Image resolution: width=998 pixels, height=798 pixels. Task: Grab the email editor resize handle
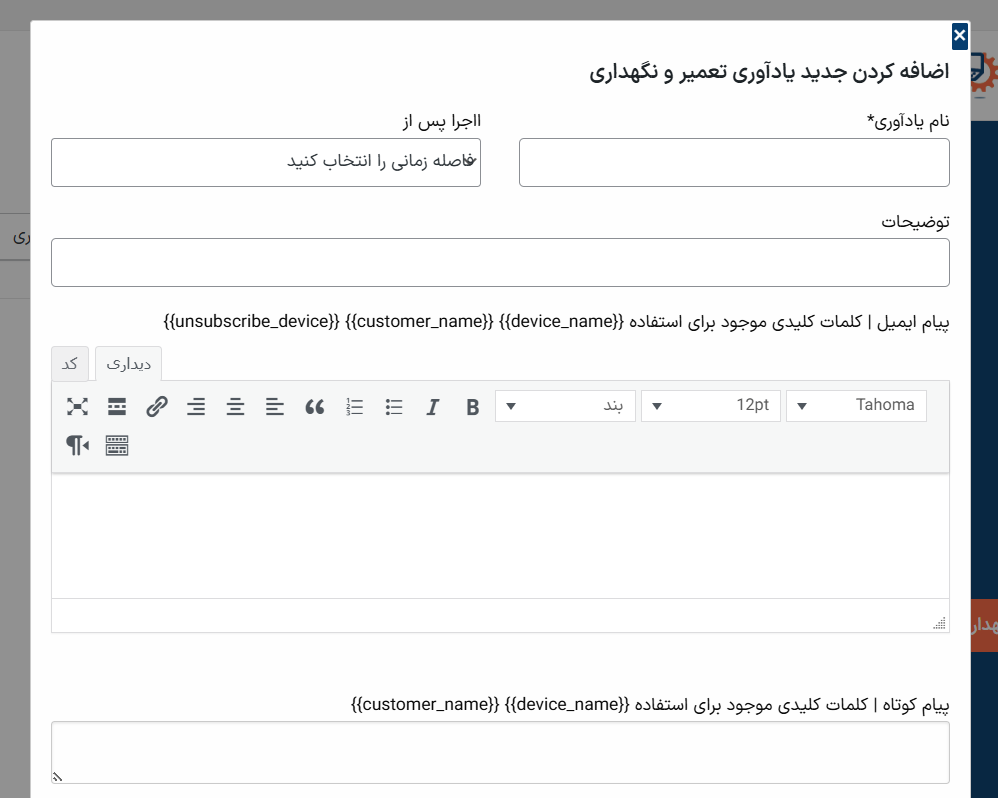point(939,623)
